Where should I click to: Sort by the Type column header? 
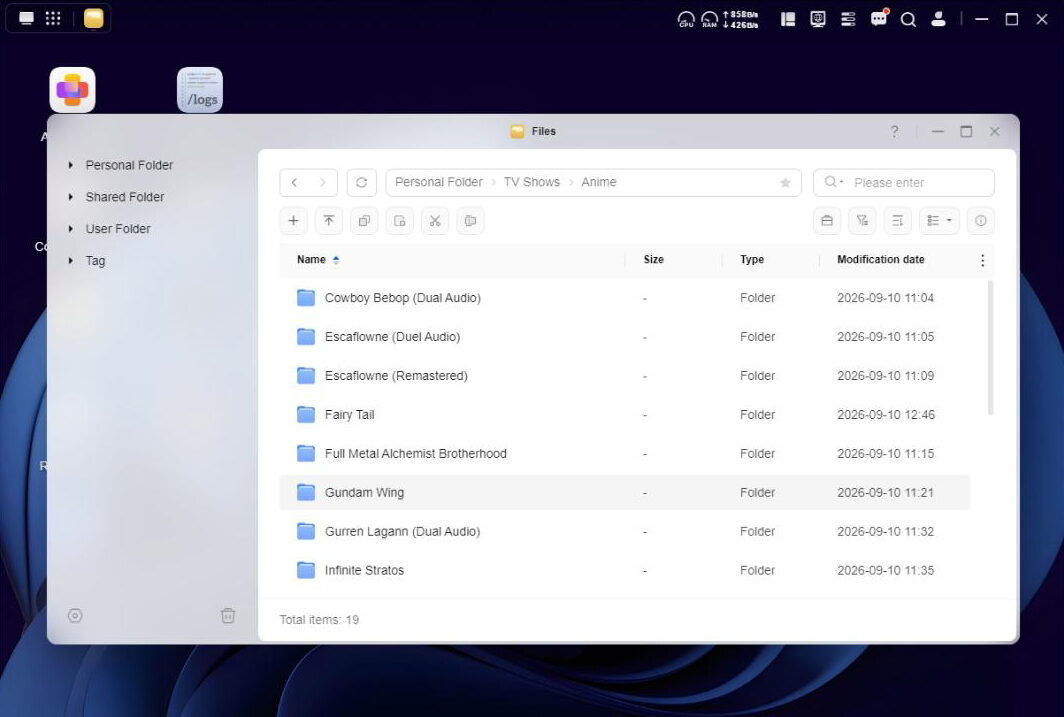click(752, 259)
